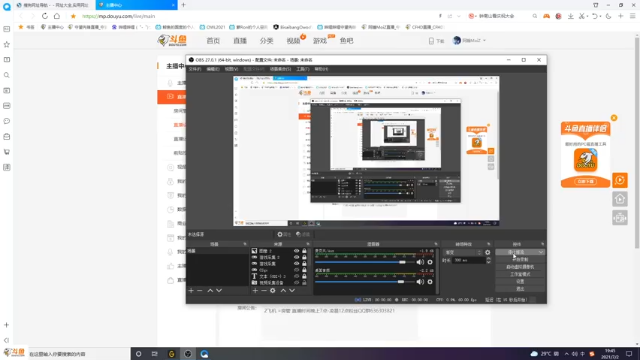Open the start streaming button dropdown arrow
640x360 pixels.
(x=540, y=252)
